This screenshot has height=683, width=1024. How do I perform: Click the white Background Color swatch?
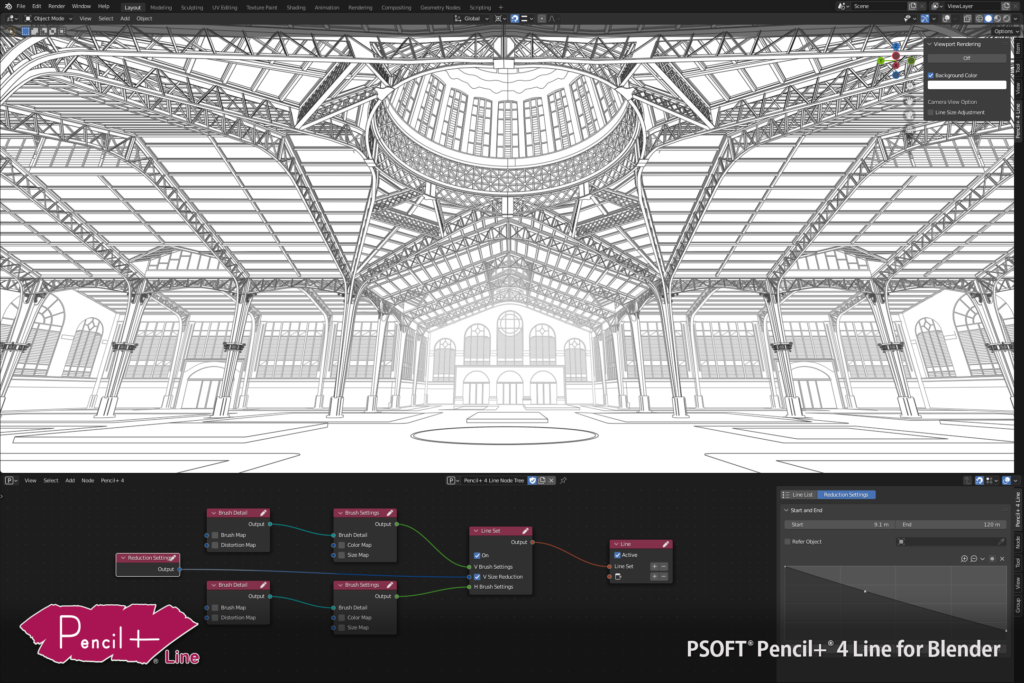pyautogui.click(x=966, y=84)
